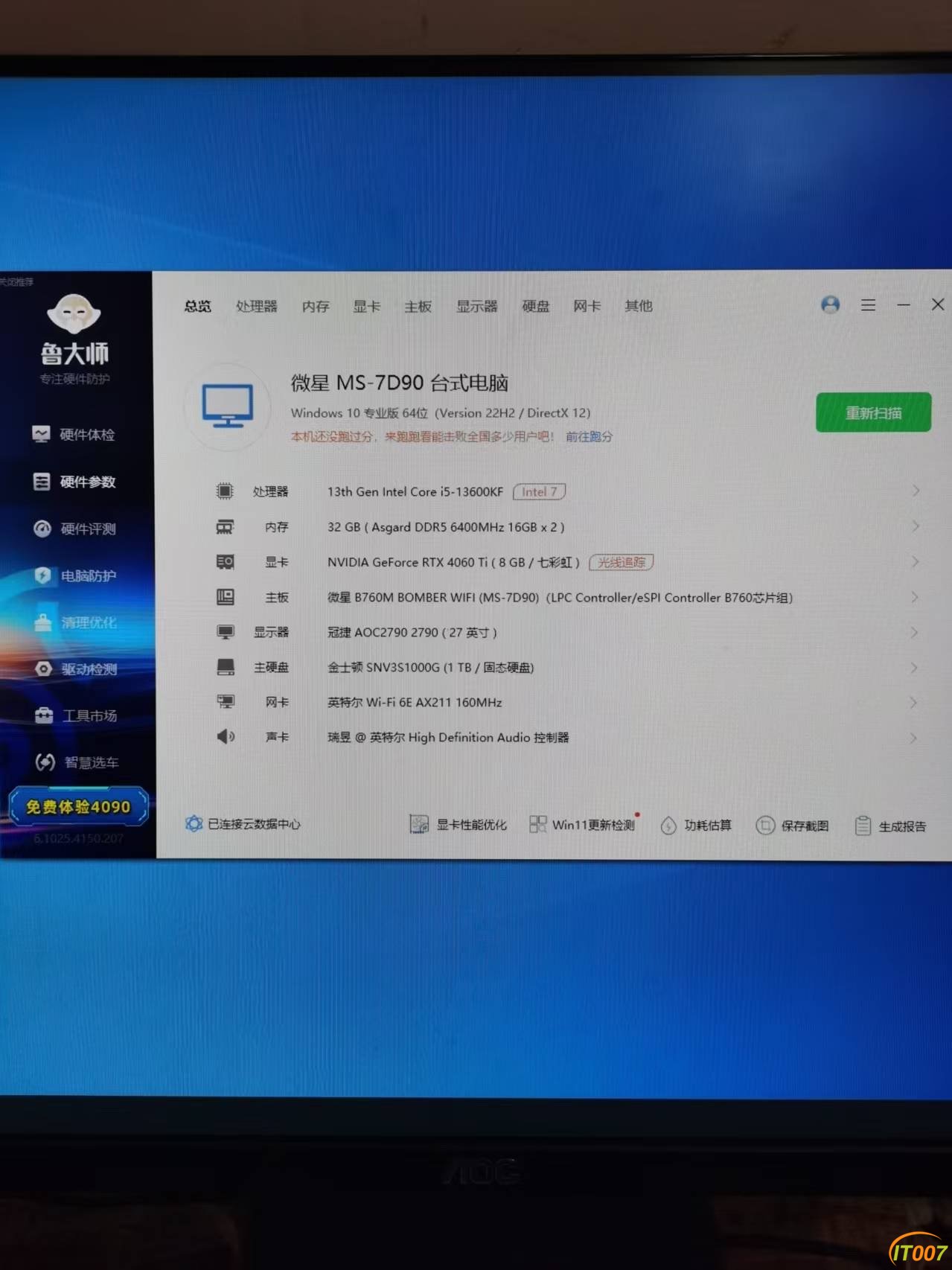Switch to the 硬盘 tab
The image size is (952, 1270).
[536, 306]
